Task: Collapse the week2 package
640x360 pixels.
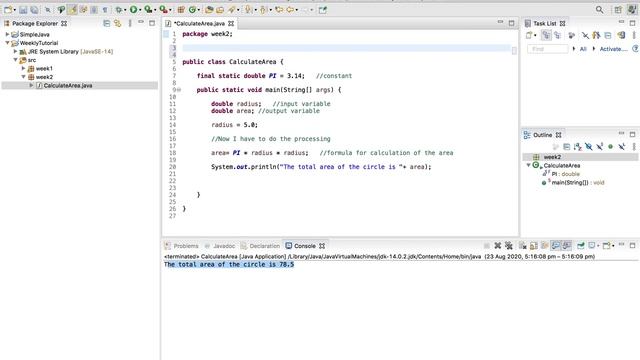Action: coord(24,77)
